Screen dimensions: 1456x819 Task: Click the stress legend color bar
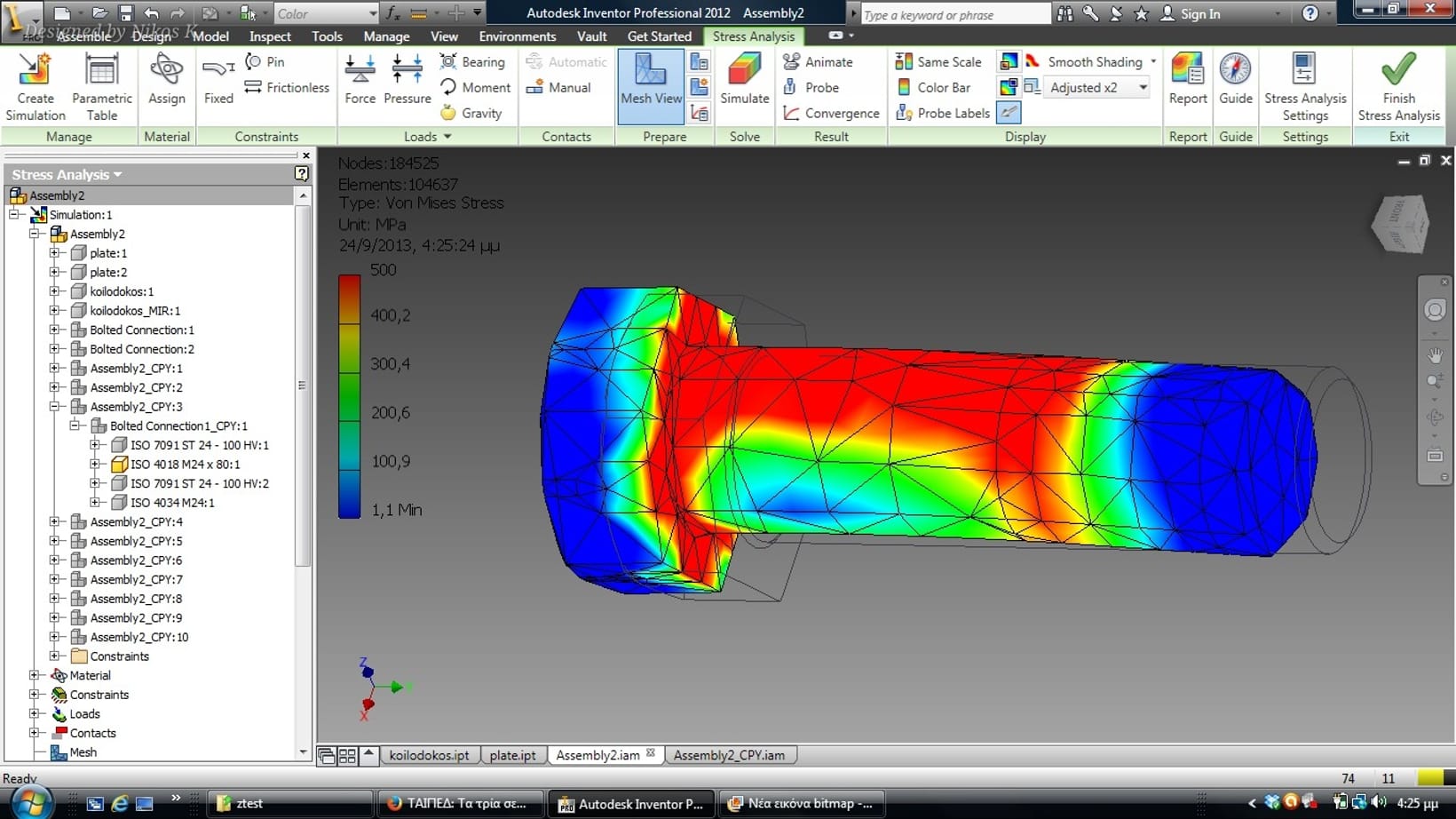point(349,395)
